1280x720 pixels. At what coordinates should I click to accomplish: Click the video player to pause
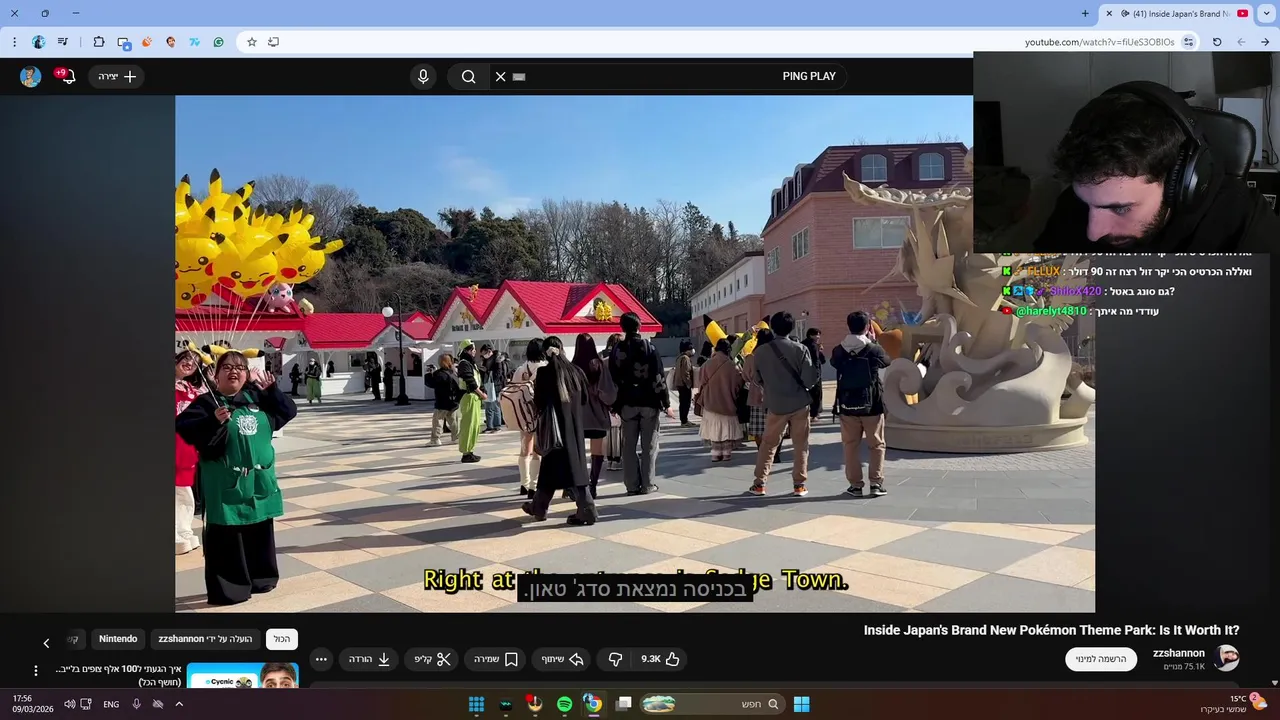pyautogui.click(x=635, y=353)
